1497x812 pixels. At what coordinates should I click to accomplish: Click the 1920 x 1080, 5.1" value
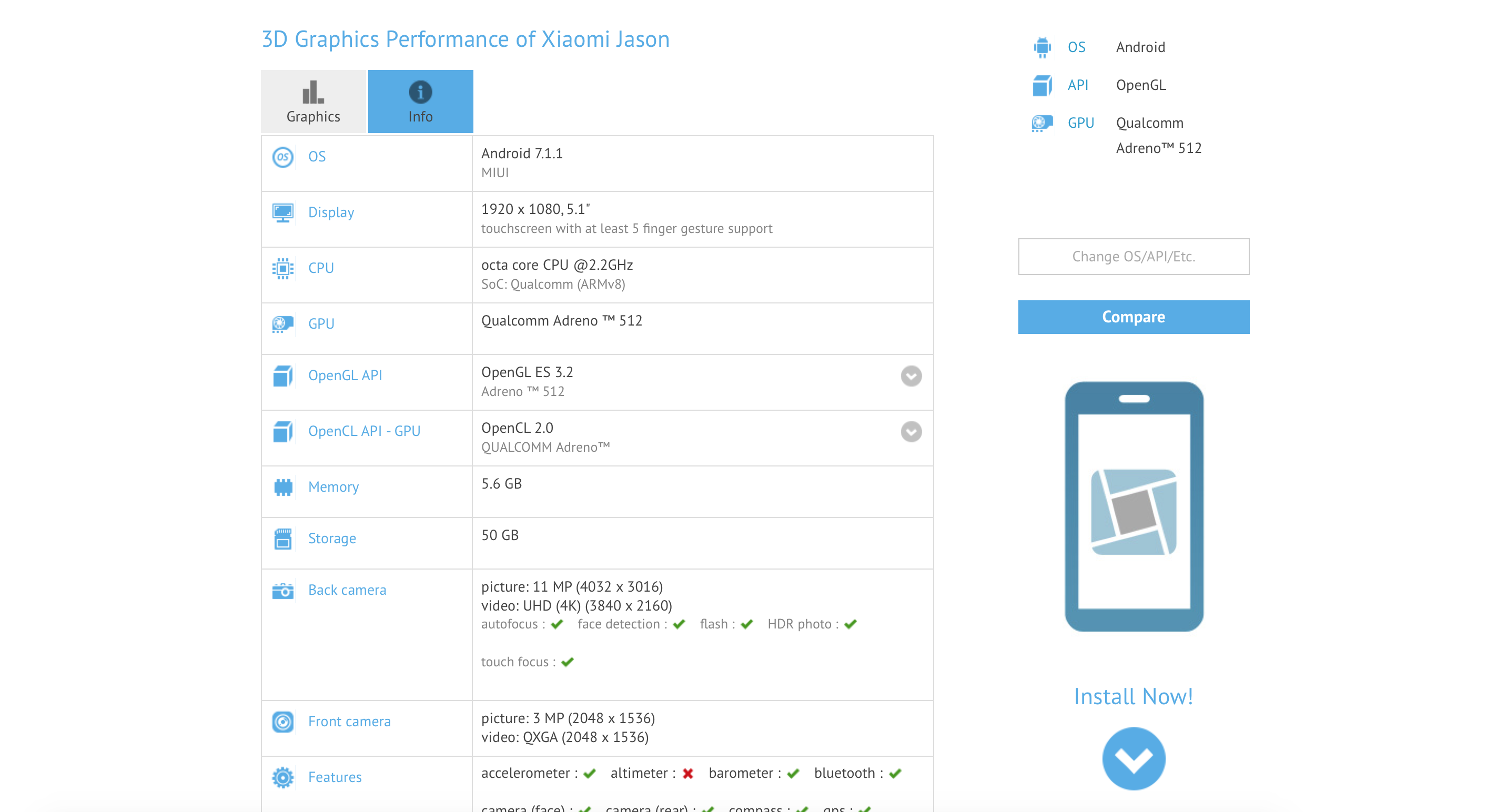535,209
